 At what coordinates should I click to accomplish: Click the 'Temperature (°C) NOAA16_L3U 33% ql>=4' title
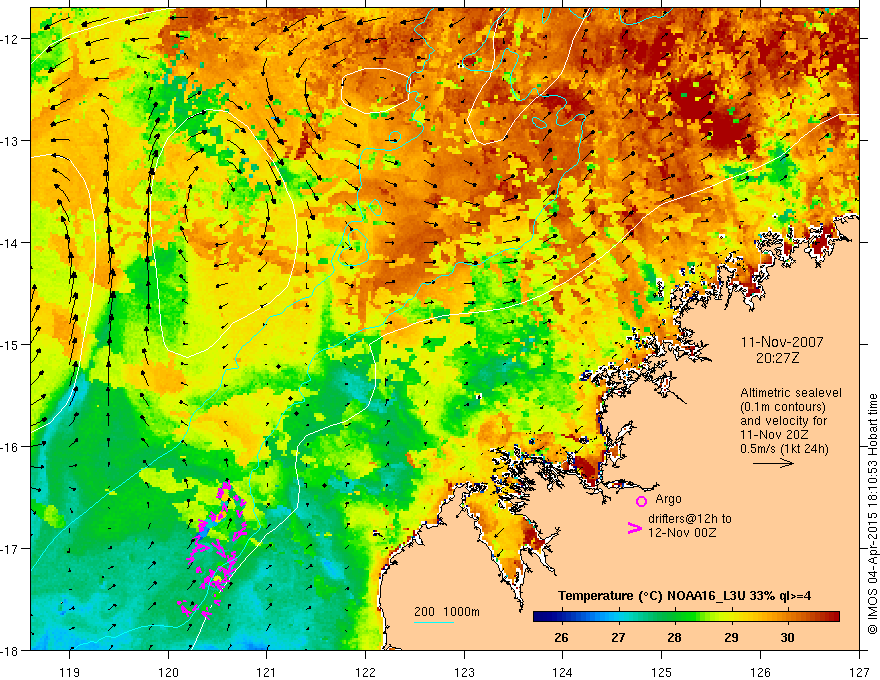pos(684,596)
